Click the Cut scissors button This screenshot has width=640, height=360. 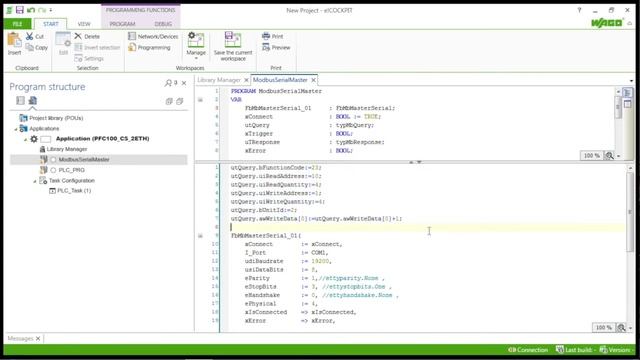[x=35, y=36]
